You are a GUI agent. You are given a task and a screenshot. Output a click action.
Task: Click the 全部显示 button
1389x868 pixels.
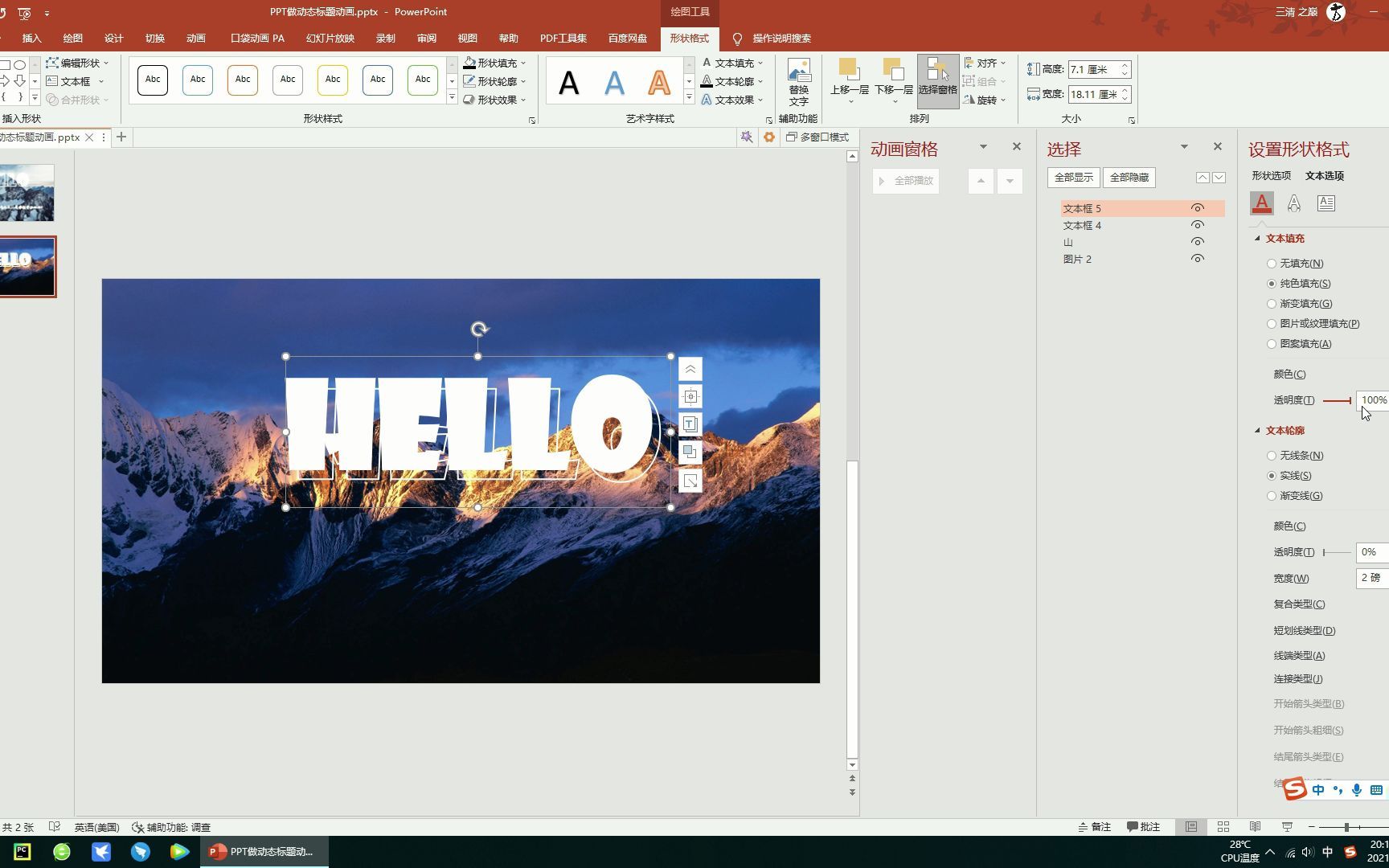1074,178
